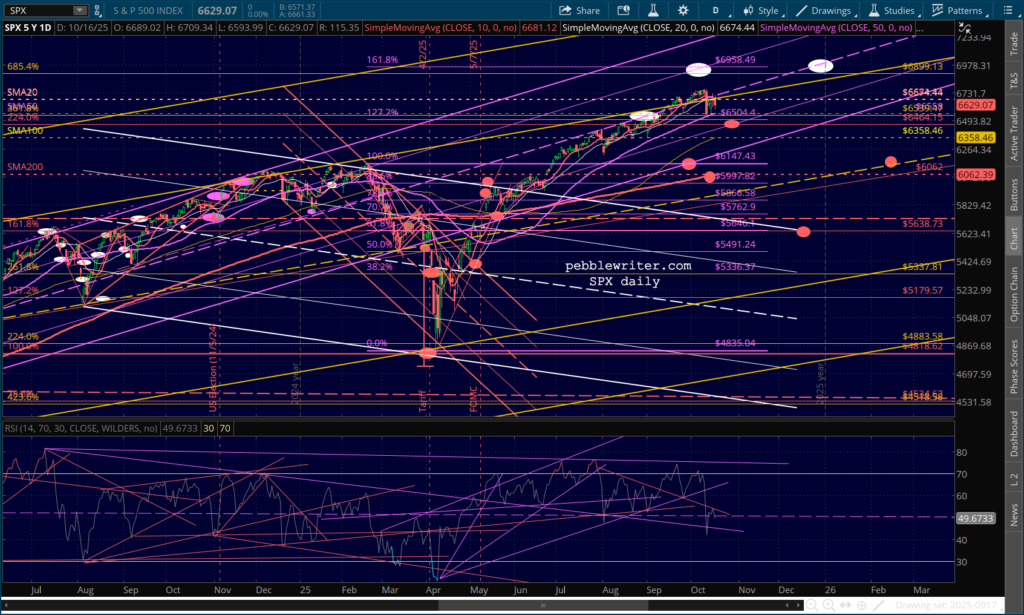
Task: Click the horizontal chart scrollbar thumb
Action: [542, 605]
